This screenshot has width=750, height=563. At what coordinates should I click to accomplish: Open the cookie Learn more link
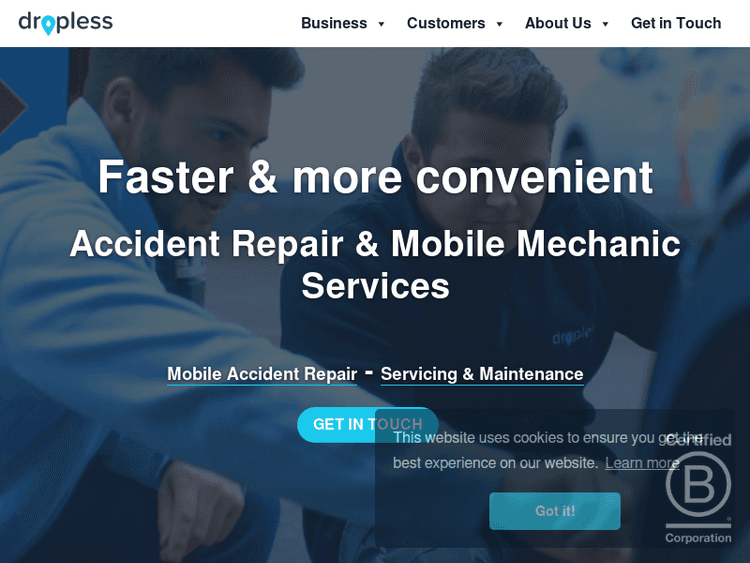642,463
